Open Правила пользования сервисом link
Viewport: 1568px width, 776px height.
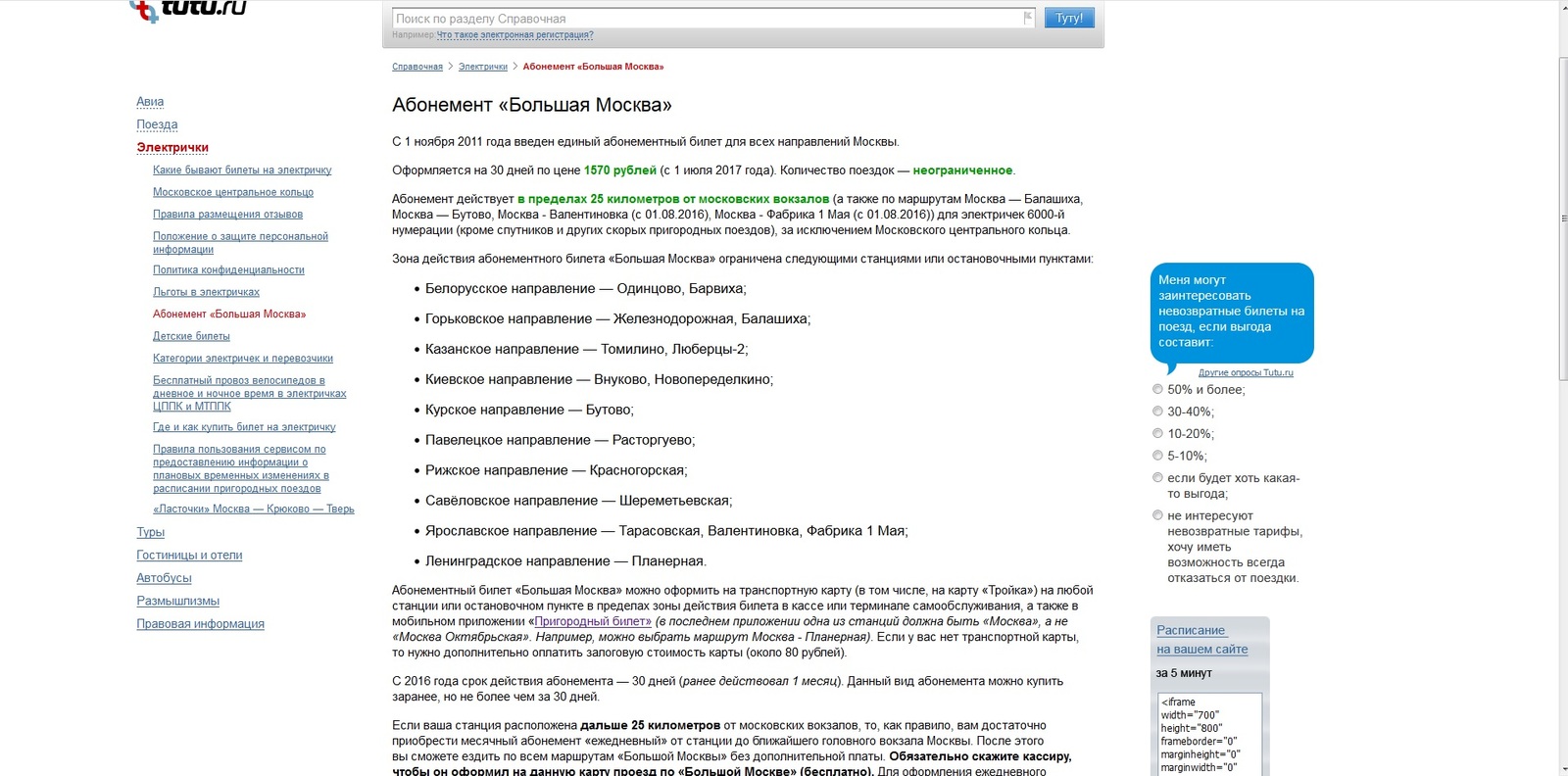point(241,468)
